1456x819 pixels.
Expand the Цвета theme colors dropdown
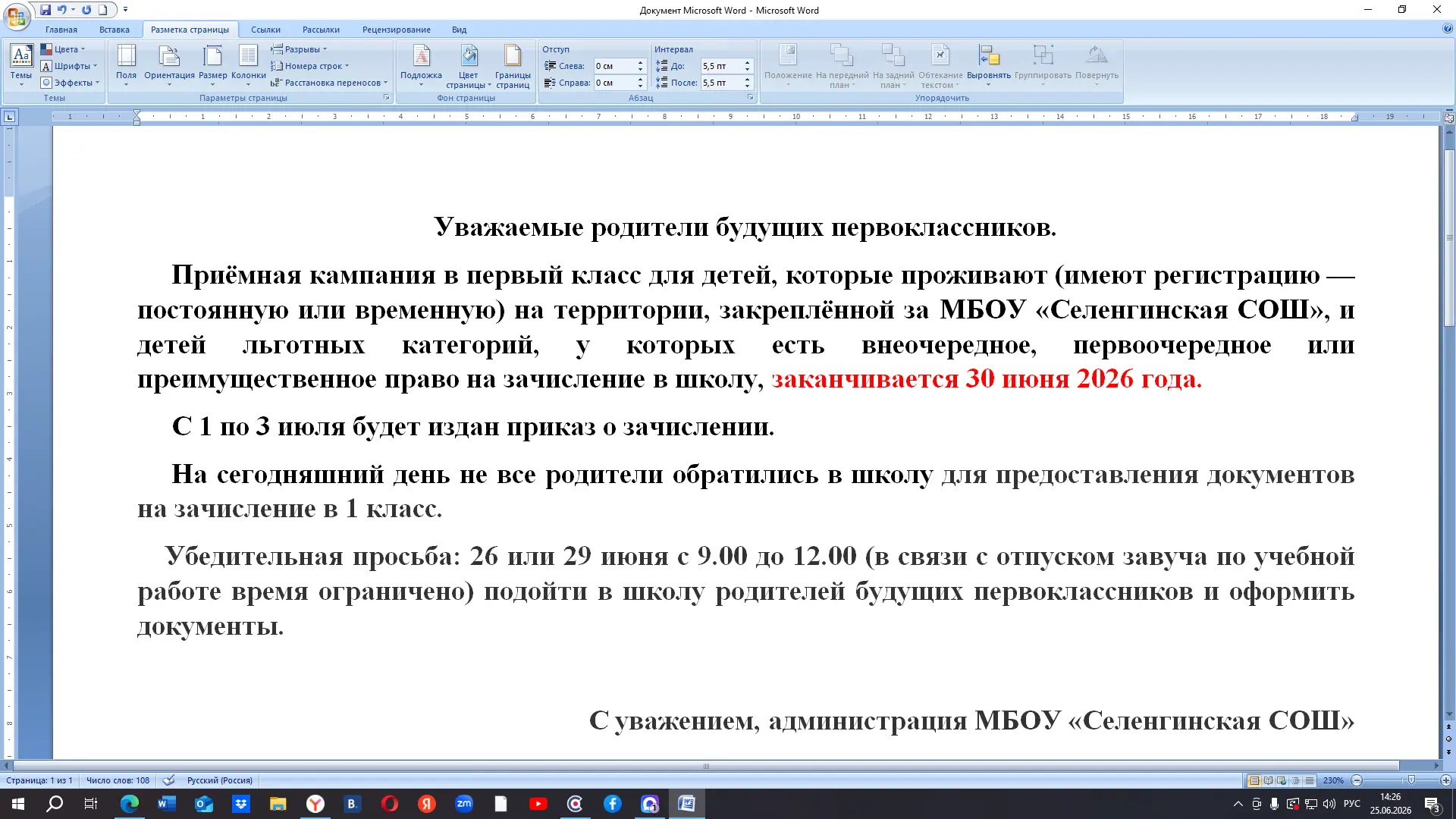[x=63, y=49]
